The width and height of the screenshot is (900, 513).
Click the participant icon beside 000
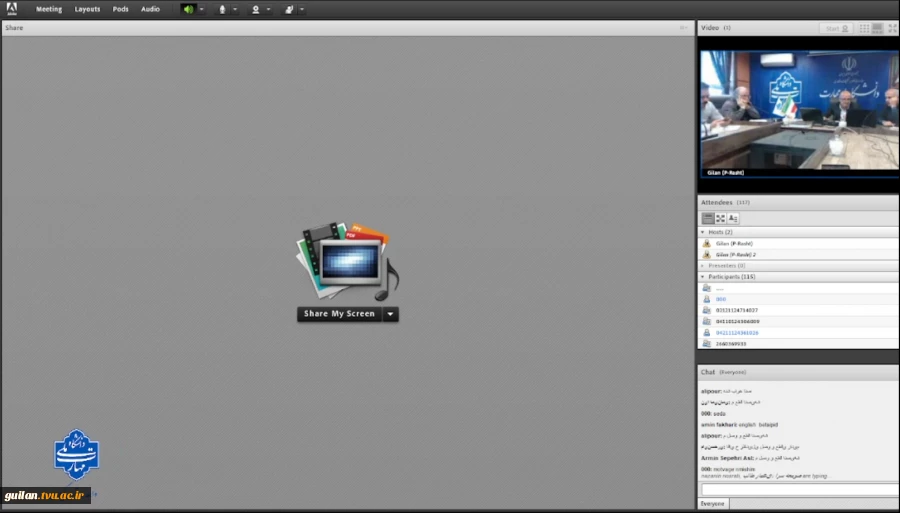pos(707,299)
